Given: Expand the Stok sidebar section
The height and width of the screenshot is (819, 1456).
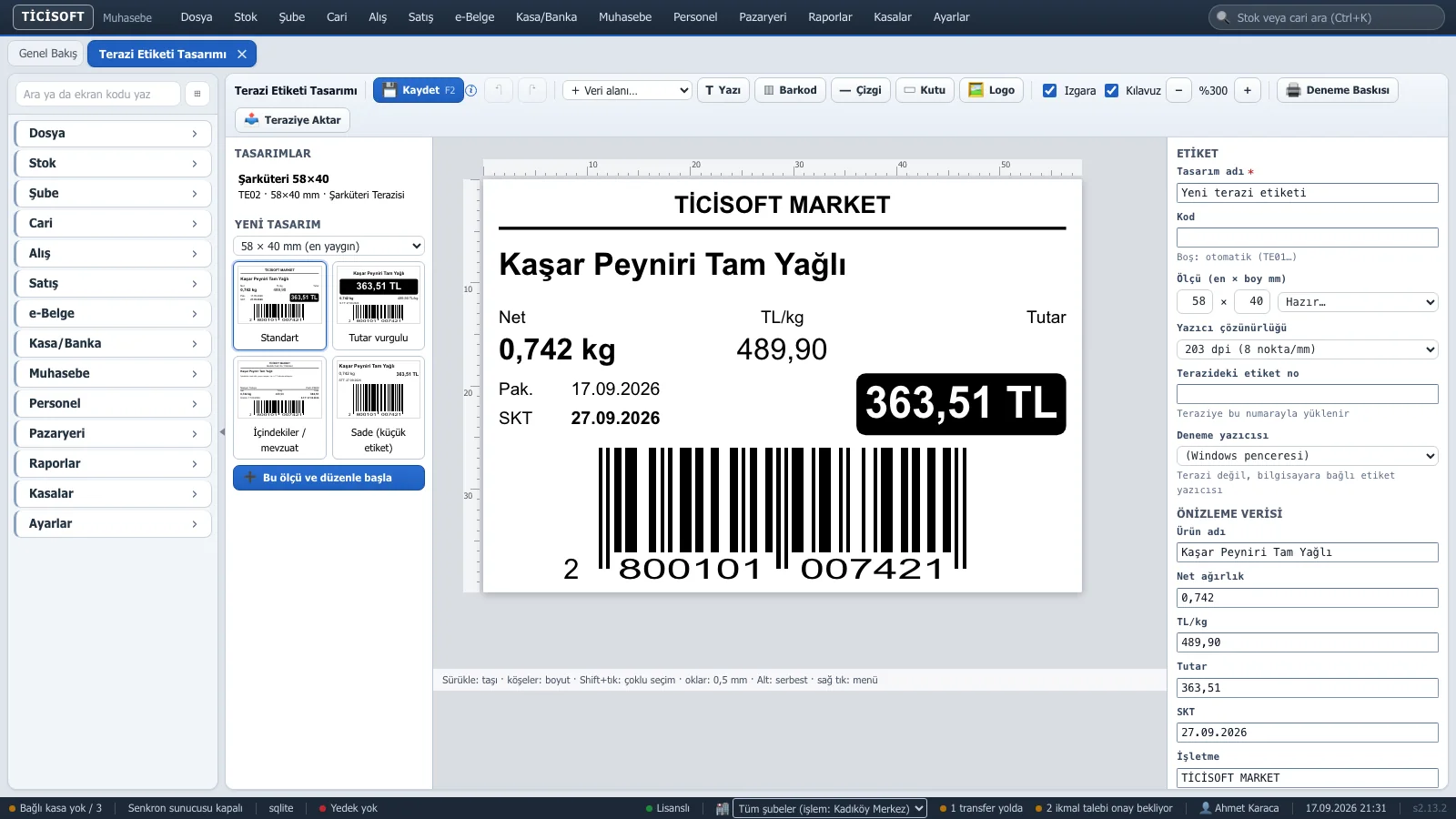Looking at the screenshot, I should tap(113, 163).
